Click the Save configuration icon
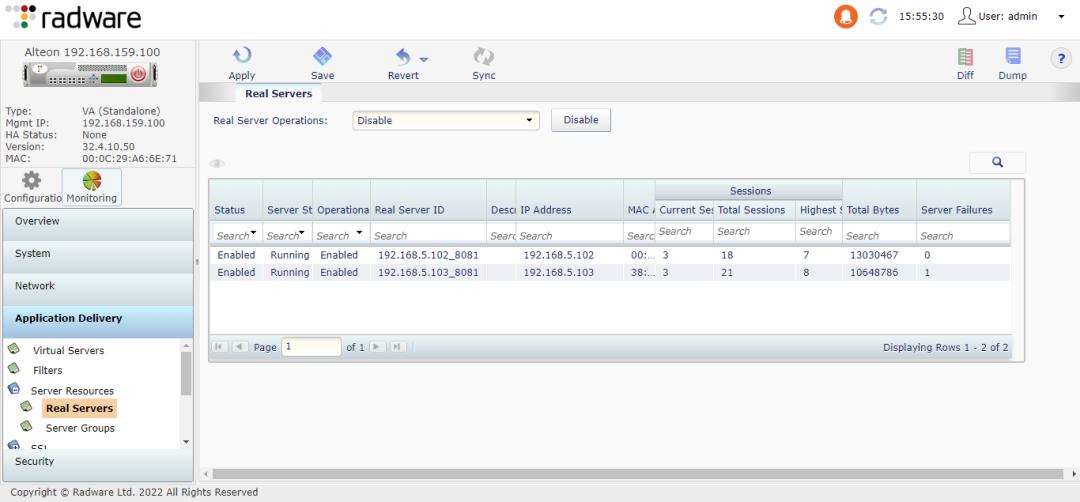 click(x=322, y=58)
